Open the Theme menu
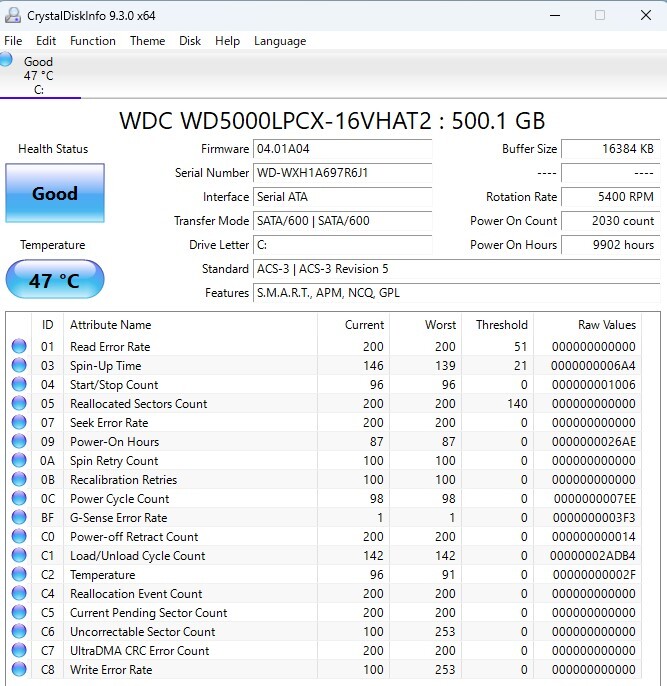Viewport: 667px width, 686px height. pyautogui.click(x=147, y=41)
